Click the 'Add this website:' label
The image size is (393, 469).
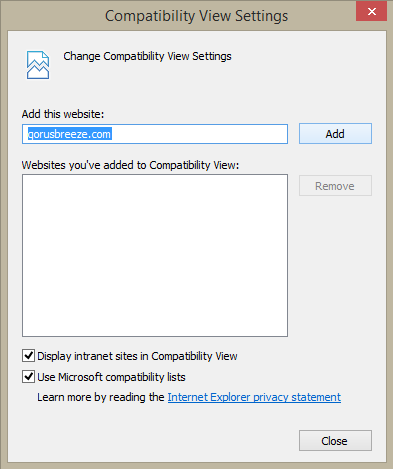point(63,114)
